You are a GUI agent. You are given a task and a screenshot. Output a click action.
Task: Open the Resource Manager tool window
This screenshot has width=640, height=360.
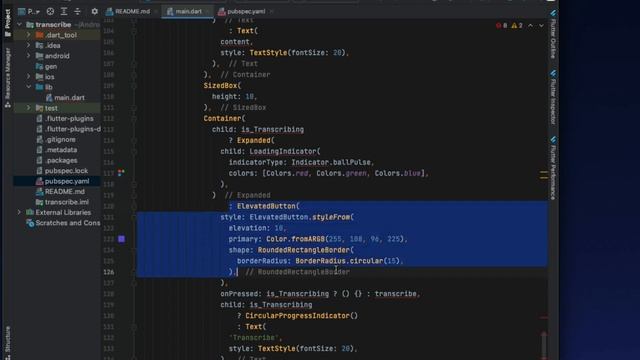click(x=8, y=78)
